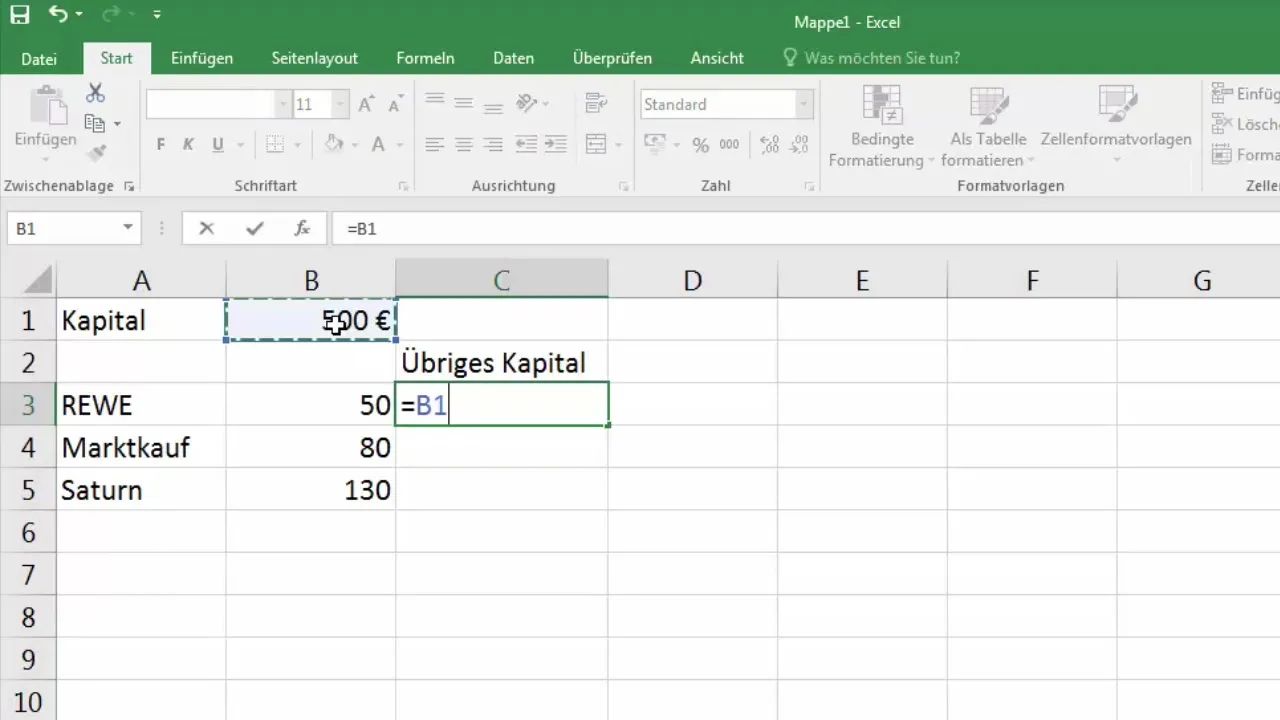
Task: Open the font size dropdown
Action: (x=340, y=104)
